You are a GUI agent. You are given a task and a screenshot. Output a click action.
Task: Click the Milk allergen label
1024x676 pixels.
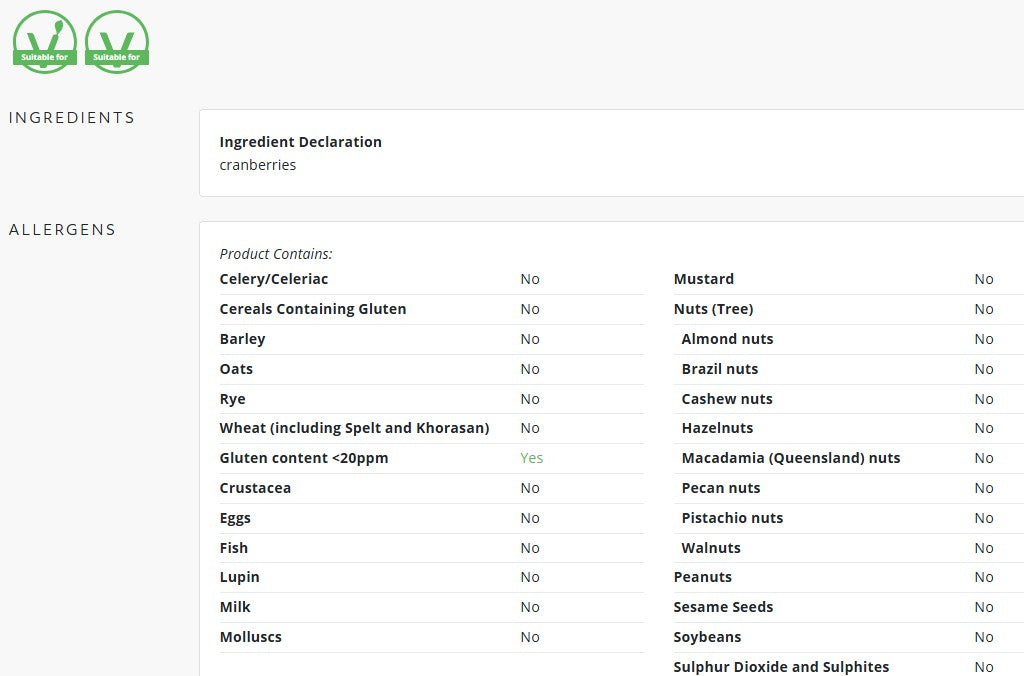235,607
